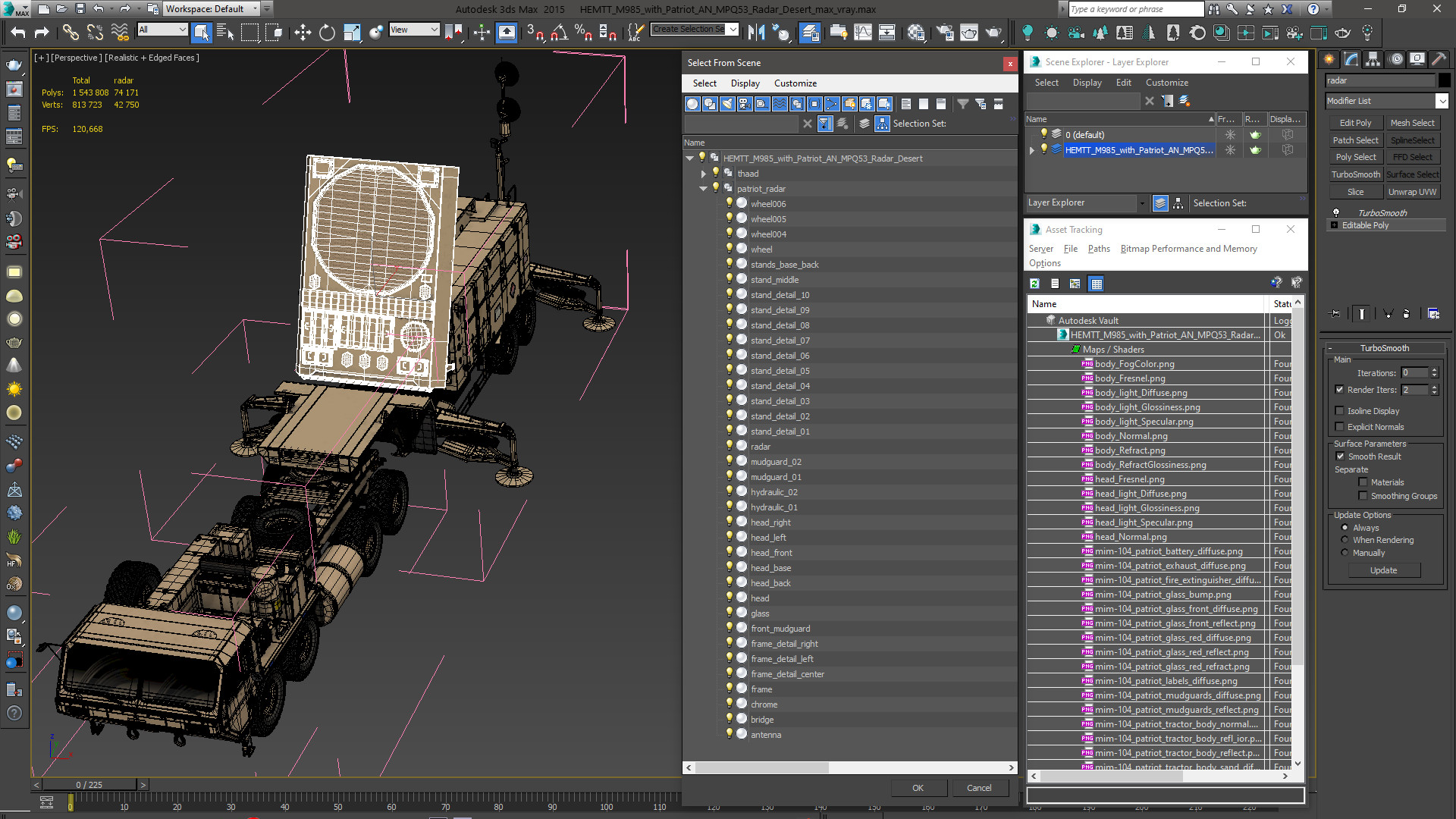Viewport: 1456px width, 819px height.
Task: Open the selection filter All dropdown
Action: [162, 30]
